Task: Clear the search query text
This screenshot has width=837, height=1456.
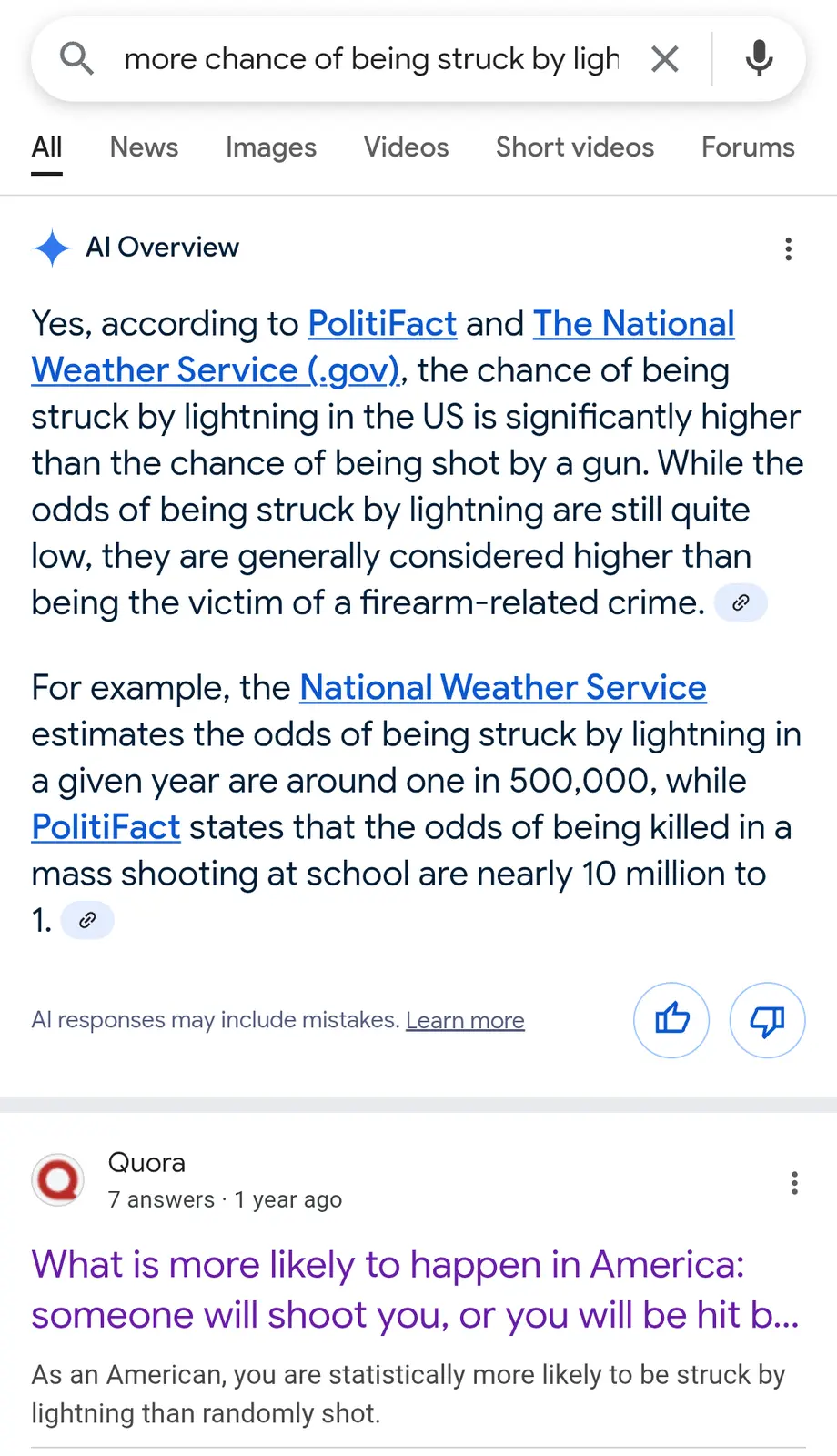Action: pos(665,59)
